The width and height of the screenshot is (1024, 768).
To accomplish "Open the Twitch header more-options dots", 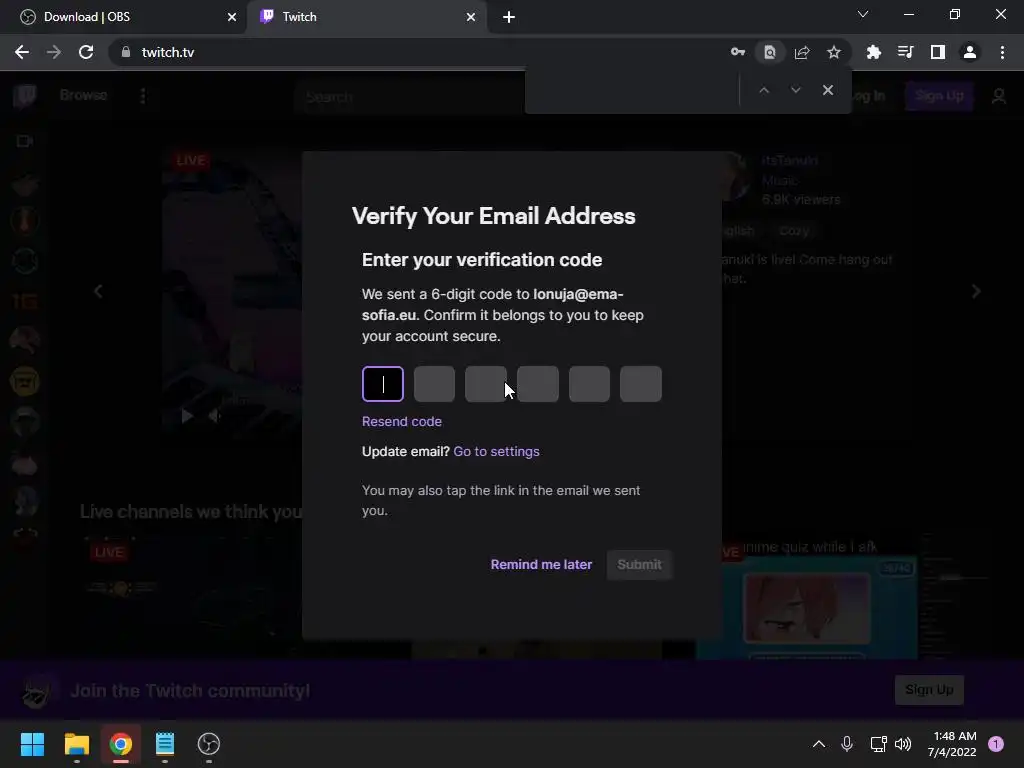I will click(x=143, y=96).
